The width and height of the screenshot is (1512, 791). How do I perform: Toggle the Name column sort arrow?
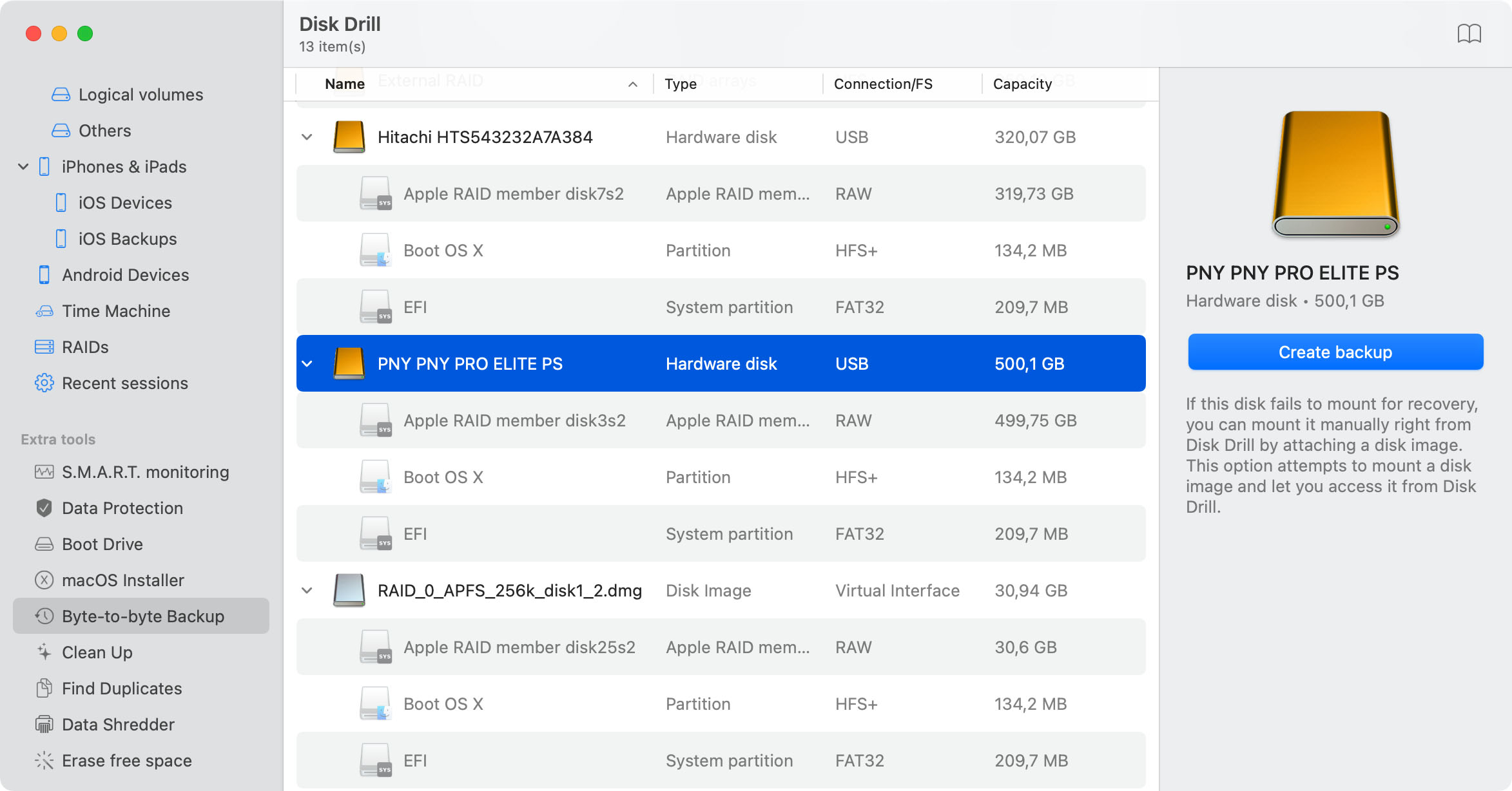633,84
